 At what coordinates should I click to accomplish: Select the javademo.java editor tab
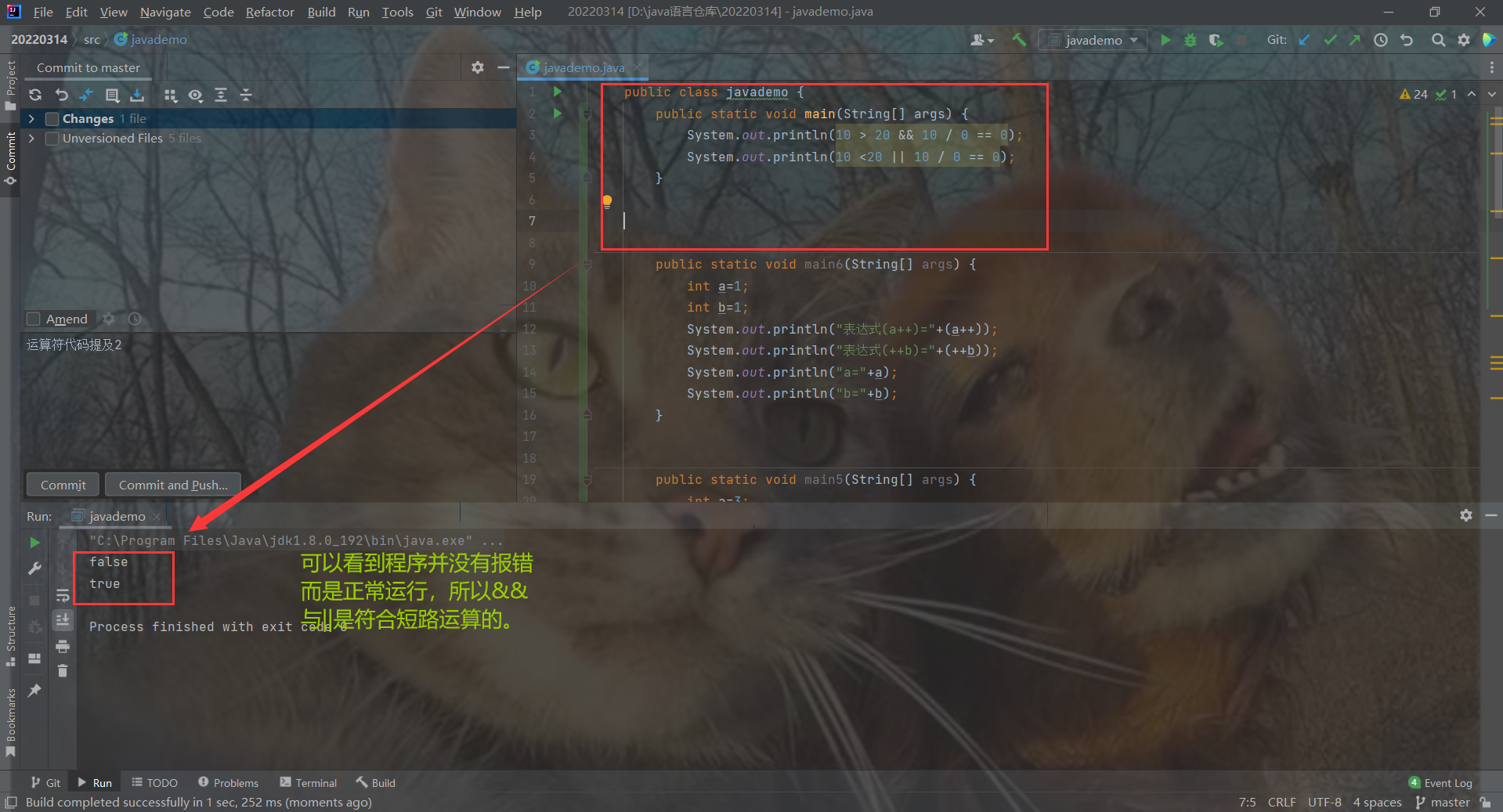click(x=583, y=67)
